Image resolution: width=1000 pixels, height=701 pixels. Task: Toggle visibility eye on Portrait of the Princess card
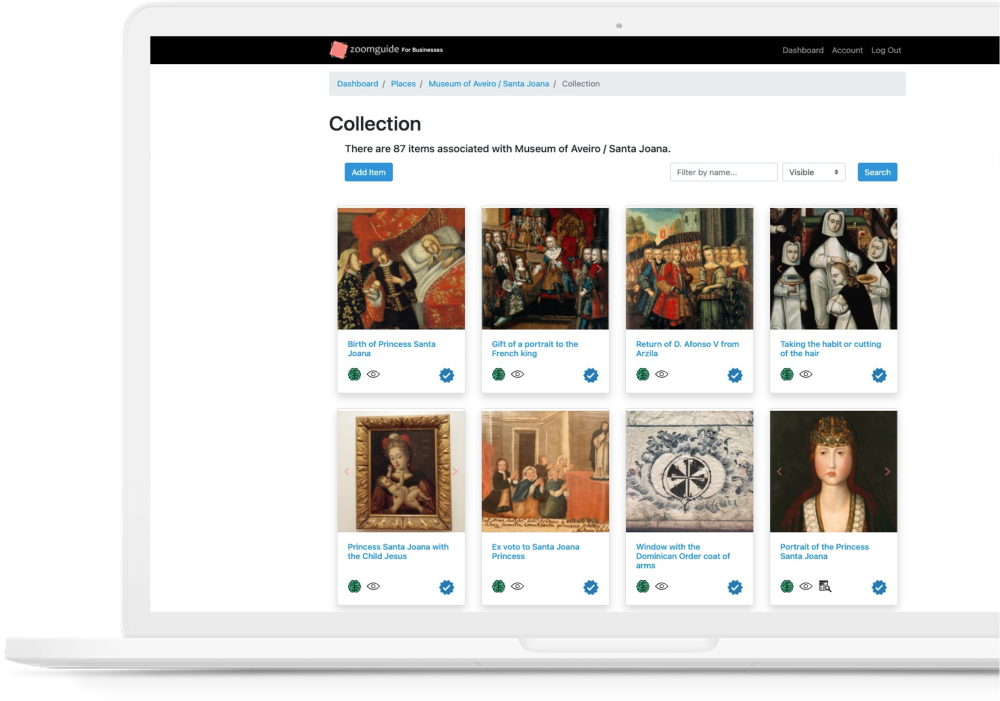[806, 586]
